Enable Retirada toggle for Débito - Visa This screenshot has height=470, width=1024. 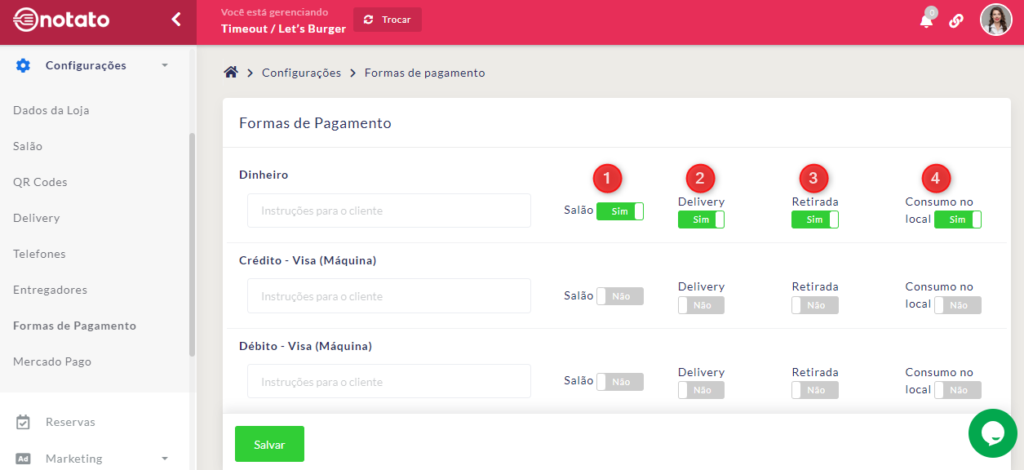click(x=814, y=390)
